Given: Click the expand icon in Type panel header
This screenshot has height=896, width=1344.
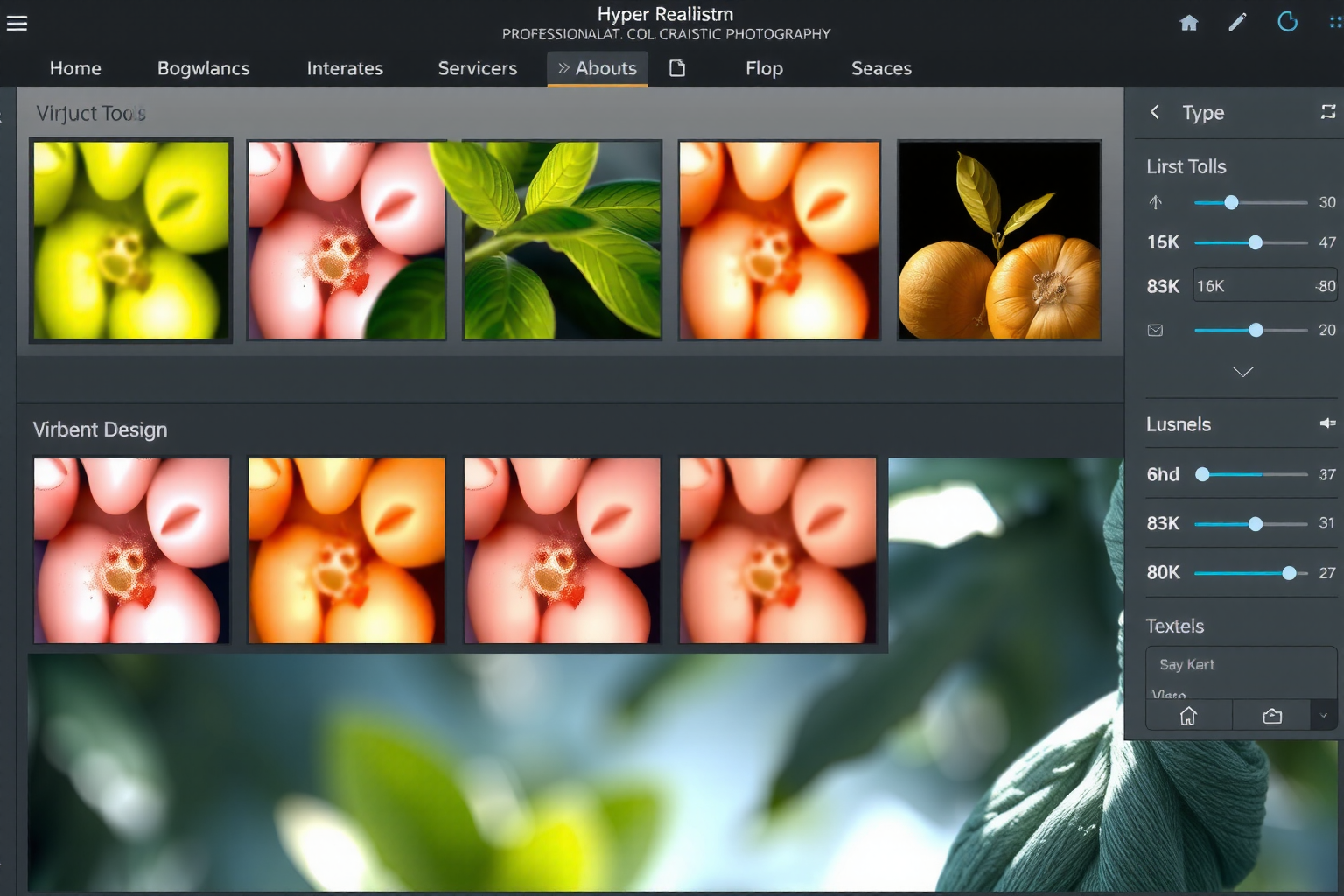Looking at the screenshot, I should pos(1327,112).
